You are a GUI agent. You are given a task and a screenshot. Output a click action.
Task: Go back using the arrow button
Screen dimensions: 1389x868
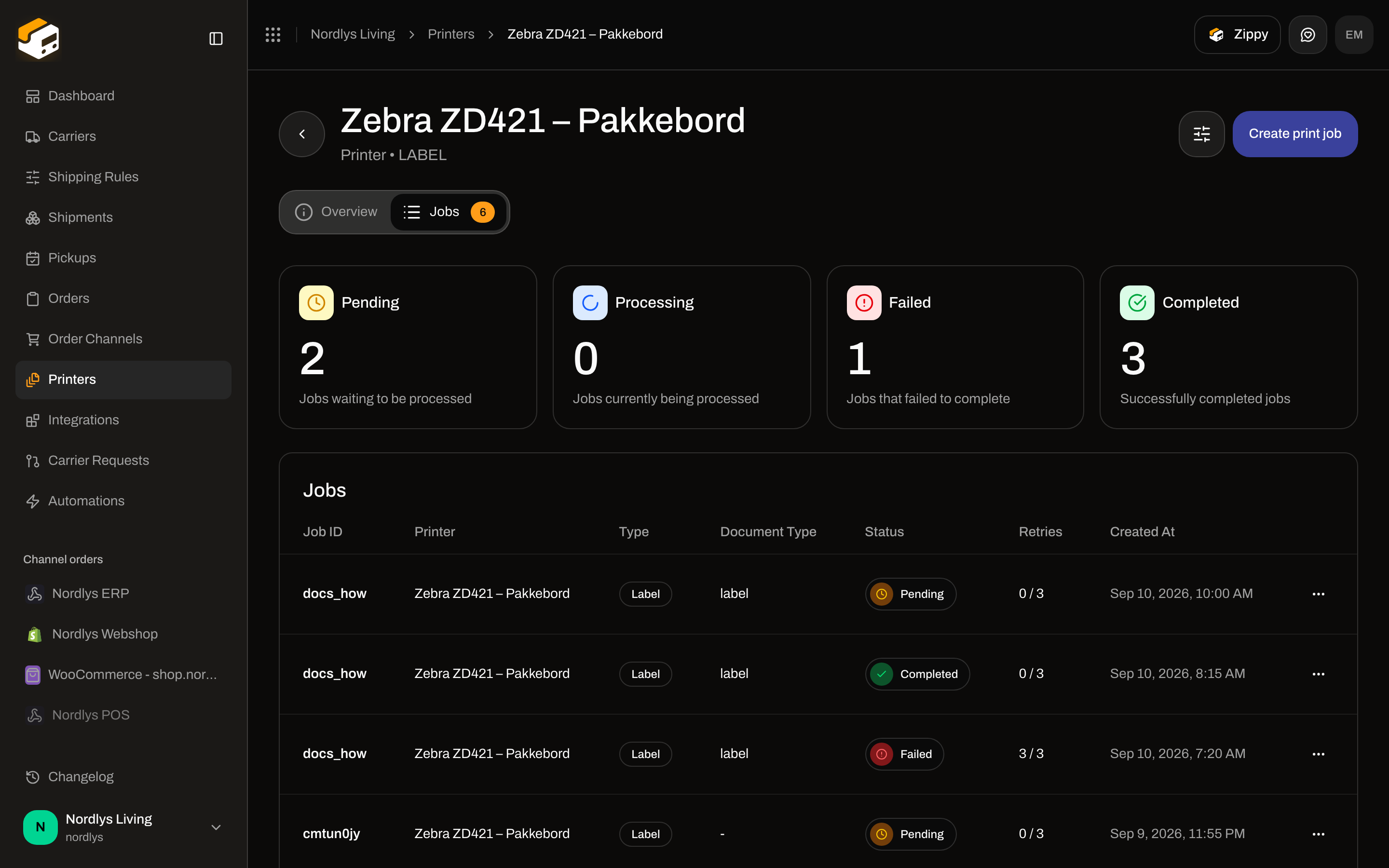(x=302, y=134)
